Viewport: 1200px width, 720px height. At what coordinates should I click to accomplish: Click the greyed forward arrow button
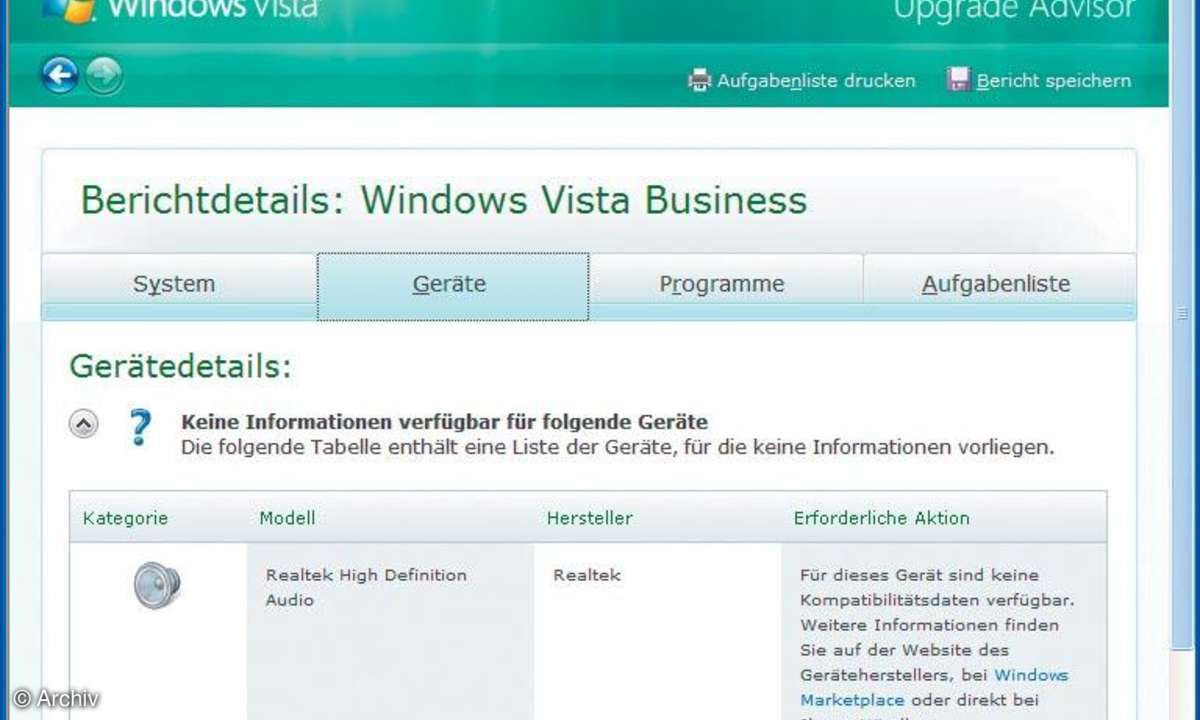click(103, 76)
